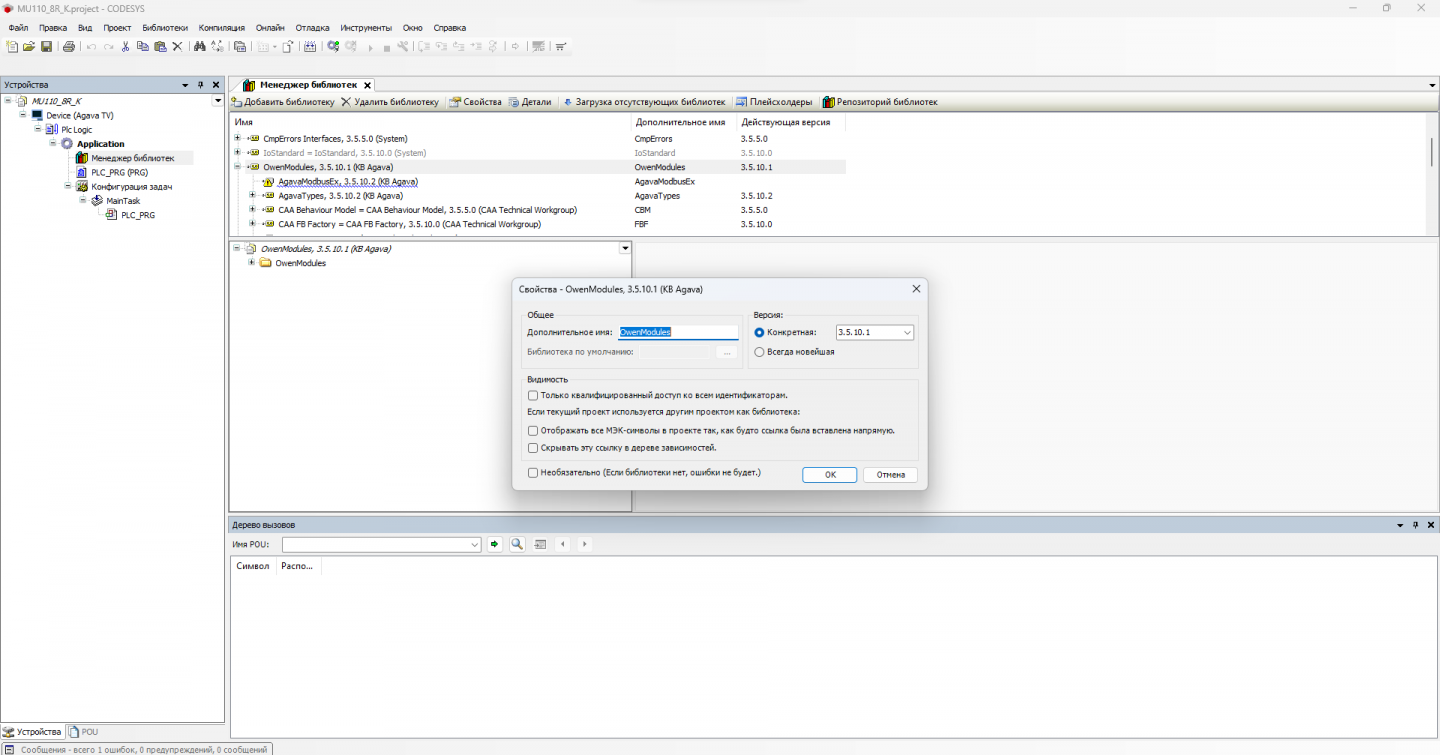Select Plc Logic in device tree

coord(76,130)
